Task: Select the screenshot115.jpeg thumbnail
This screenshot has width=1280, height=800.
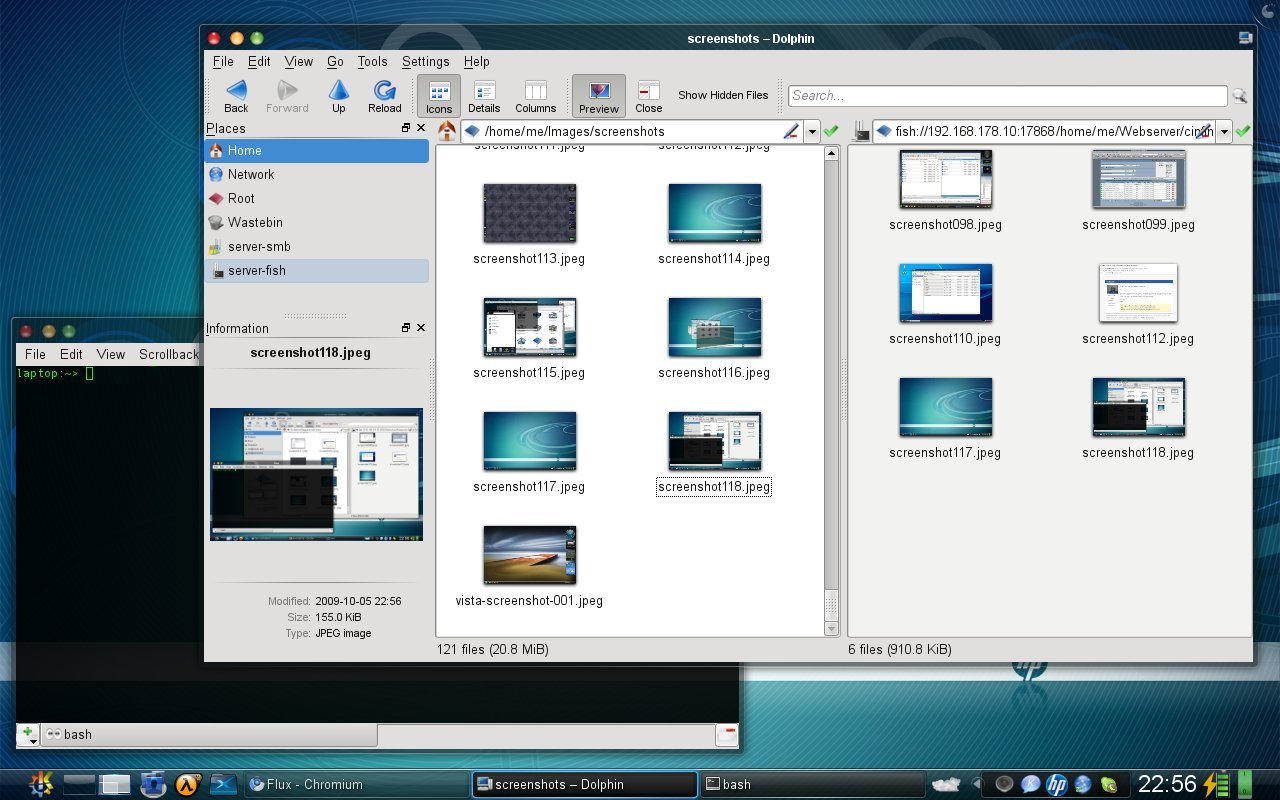Action: coord(529,327)
